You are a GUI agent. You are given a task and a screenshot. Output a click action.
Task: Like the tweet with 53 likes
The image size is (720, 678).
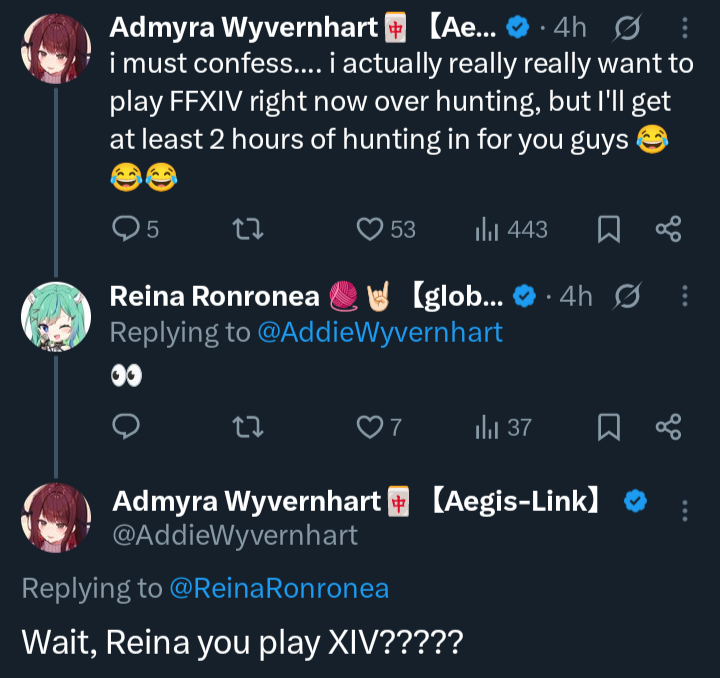[371, 229]
